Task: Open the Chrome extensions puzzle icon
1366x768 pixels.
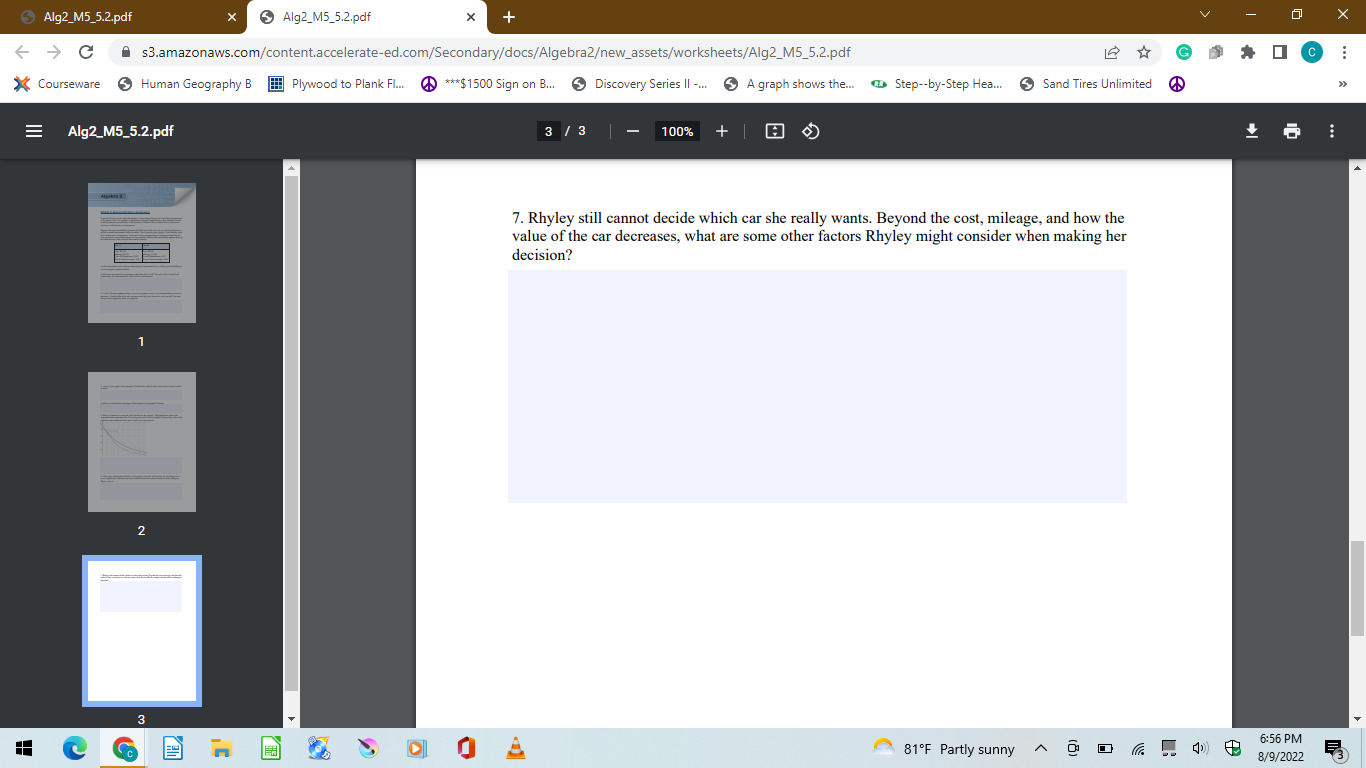Action: pyautogui.click(x=1248, y=52)
